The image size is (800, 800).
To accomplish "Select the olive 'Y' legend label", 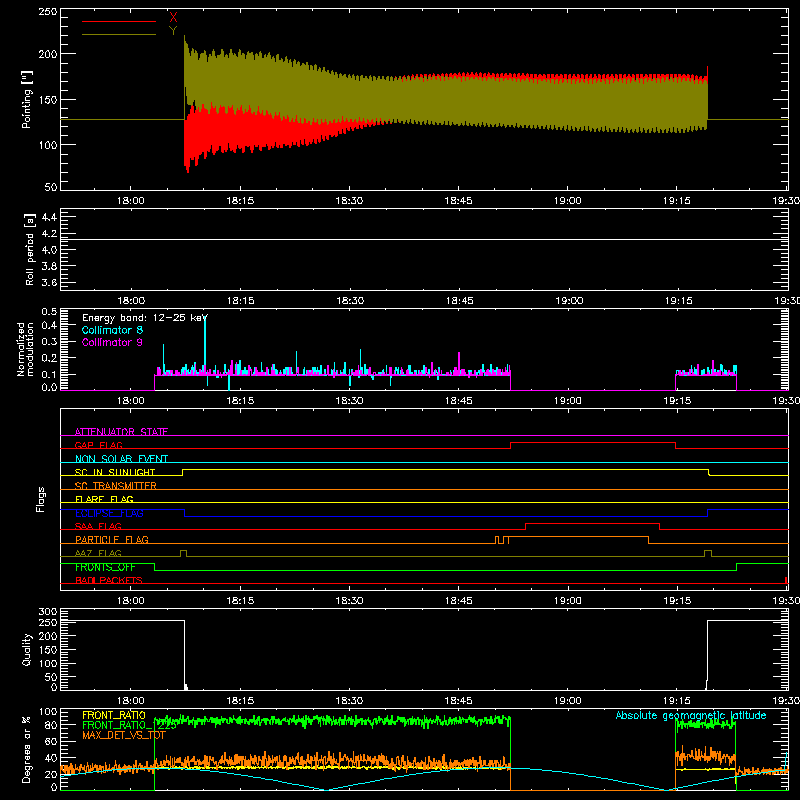I will tap(173, 31).
